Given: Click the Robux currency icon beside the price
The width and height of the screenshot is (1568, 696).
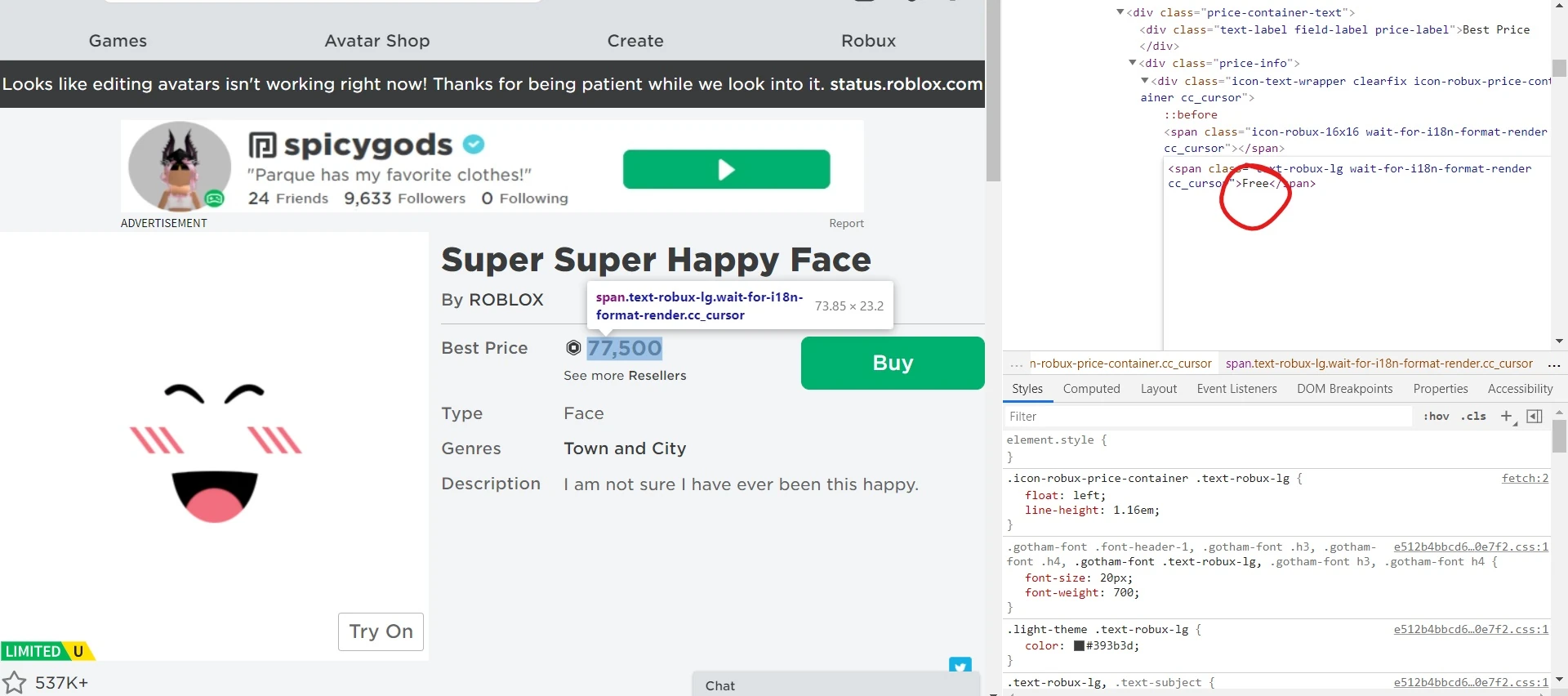Looking at the screenshot, I should coord(573,348).
